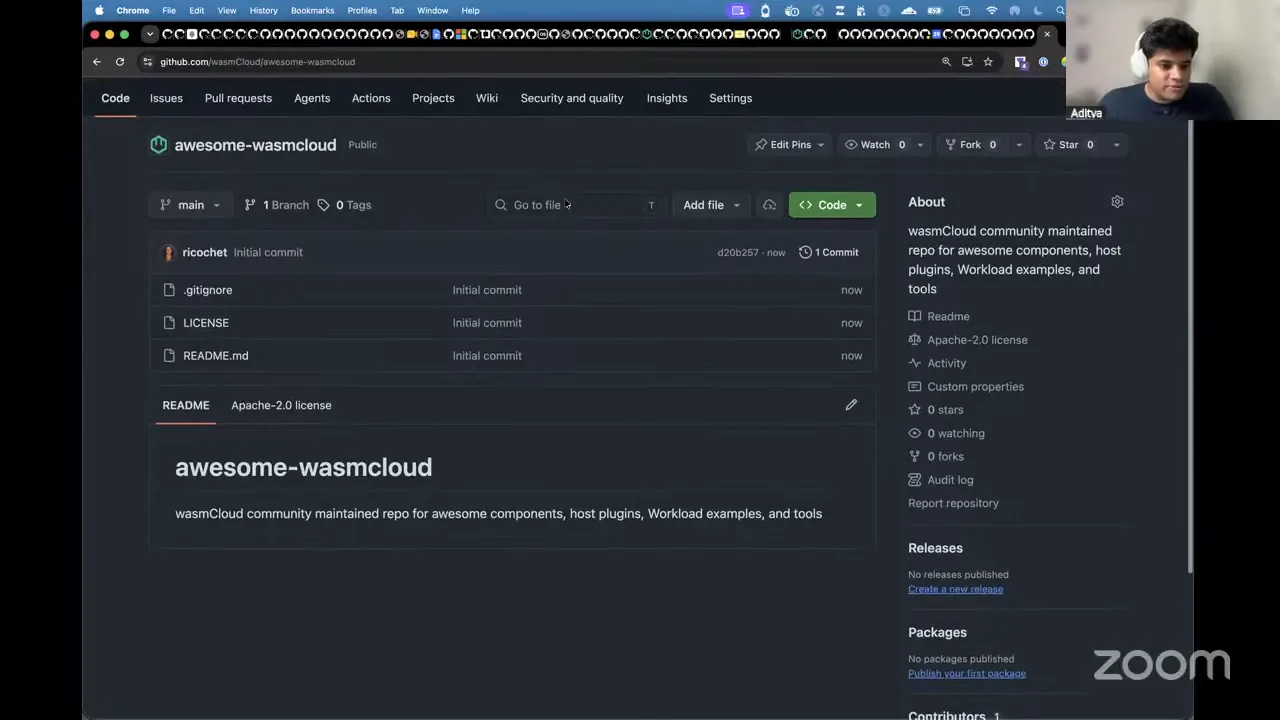Open the ricochet author profile link
Viewport: 1280px width, 720px height.
coord(204,252)
